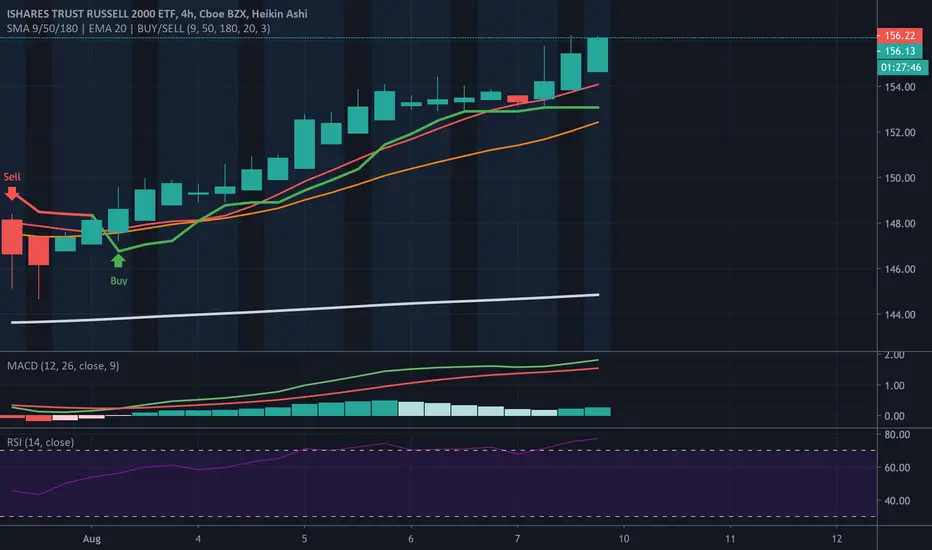Click date 4 on time axis
This screenshot has height=550, width=932.
click(x=198, y=539)
